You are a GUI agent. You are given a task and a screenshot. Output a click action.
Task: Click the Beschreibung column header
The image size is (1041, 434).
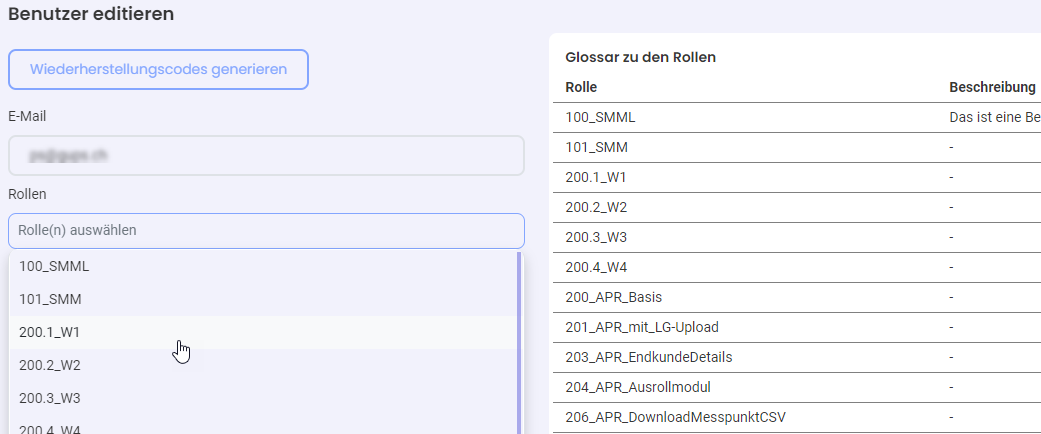point(992,88)
